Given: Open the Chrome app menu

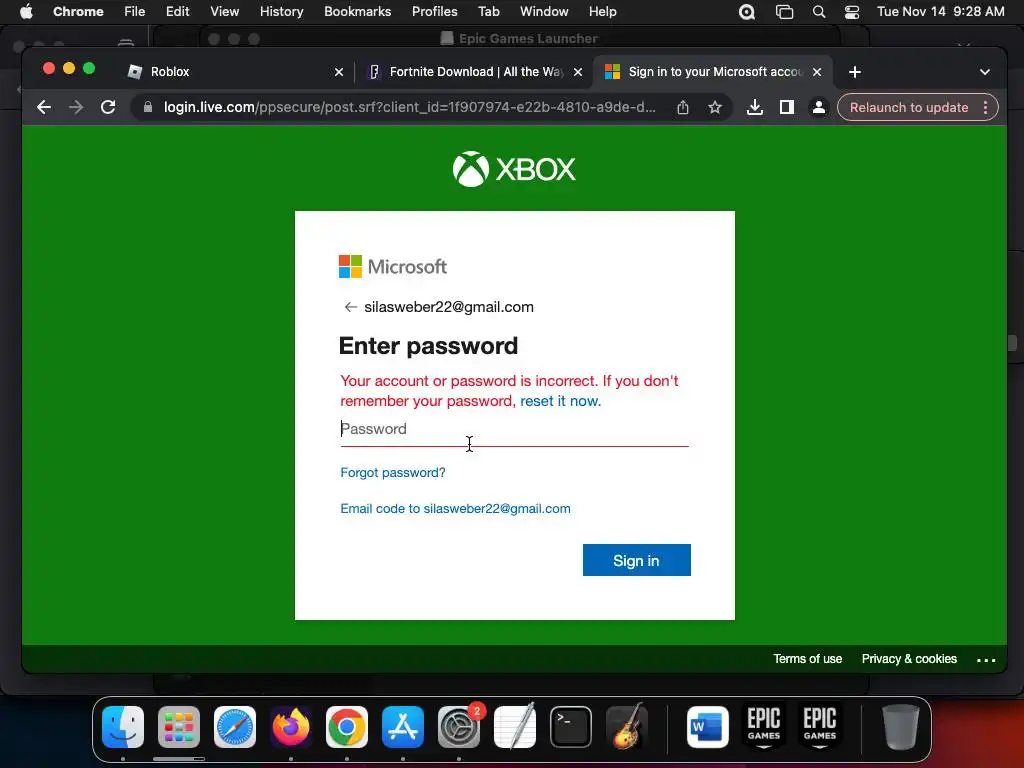Looking at the screenshot, I should (x=78, y=12).
